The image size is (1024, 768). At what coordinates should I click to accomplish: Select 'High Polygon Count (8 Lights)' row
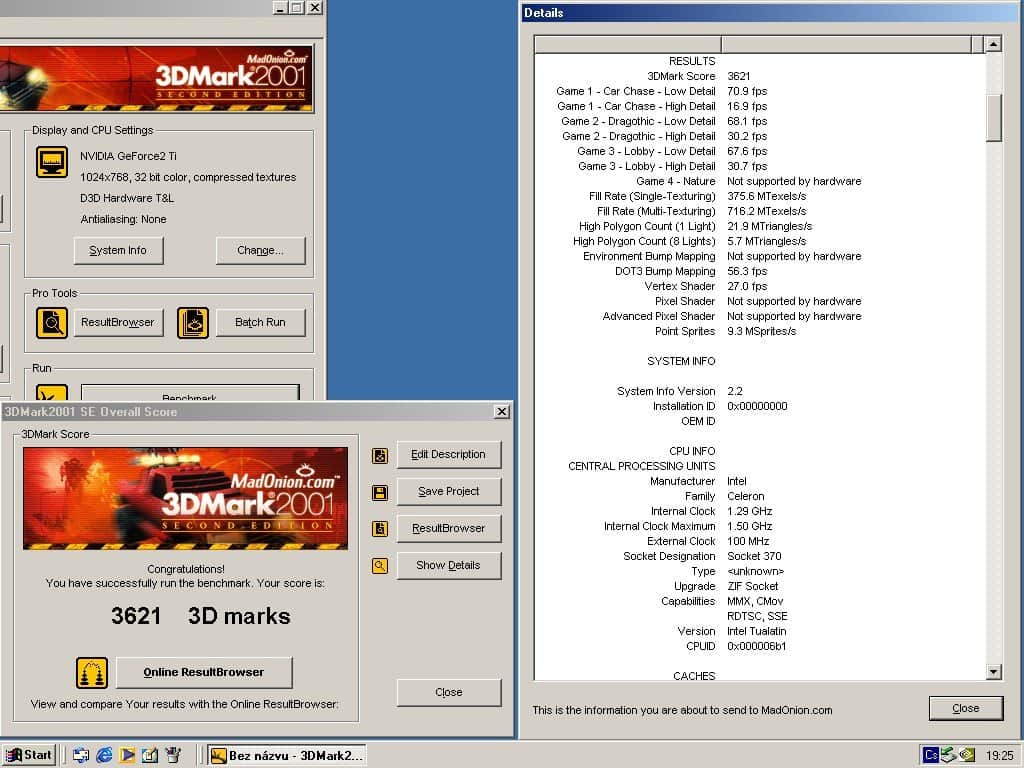pyautogui.click(x=760, y=242)
